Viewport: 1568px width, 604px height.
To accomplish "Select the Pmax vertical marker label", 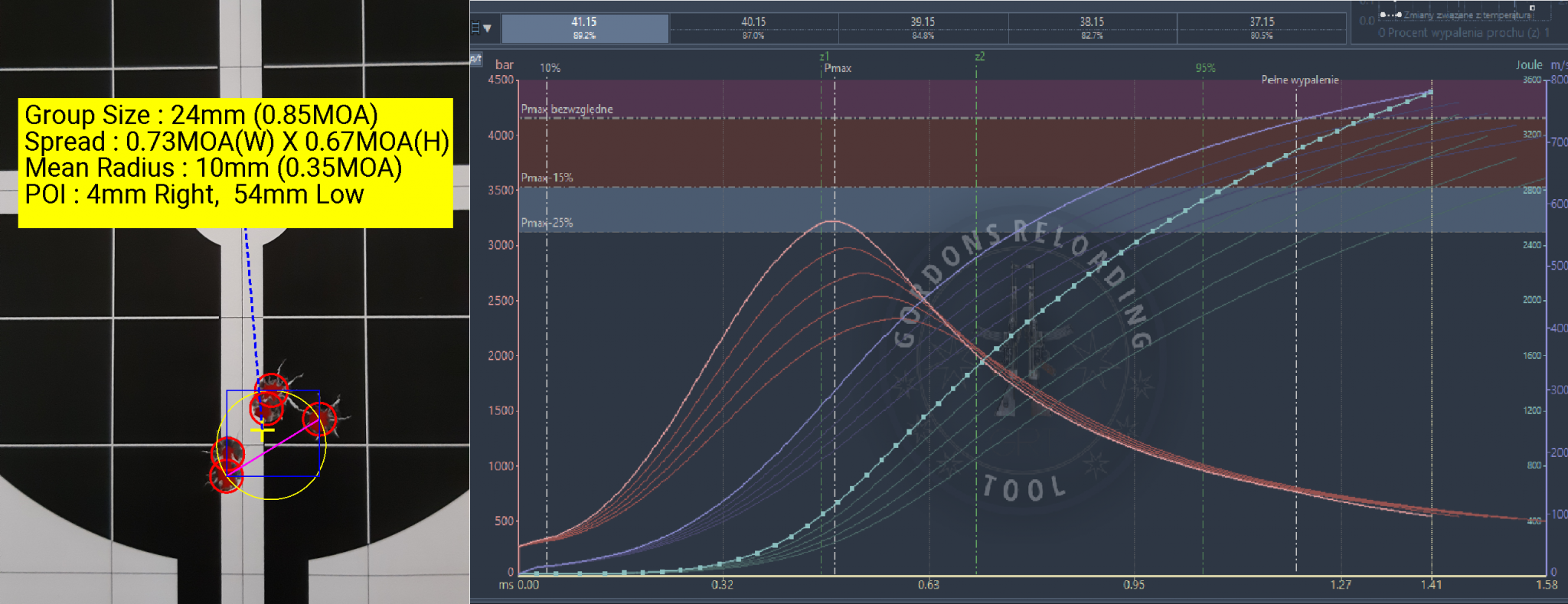I will click(838, 68).
